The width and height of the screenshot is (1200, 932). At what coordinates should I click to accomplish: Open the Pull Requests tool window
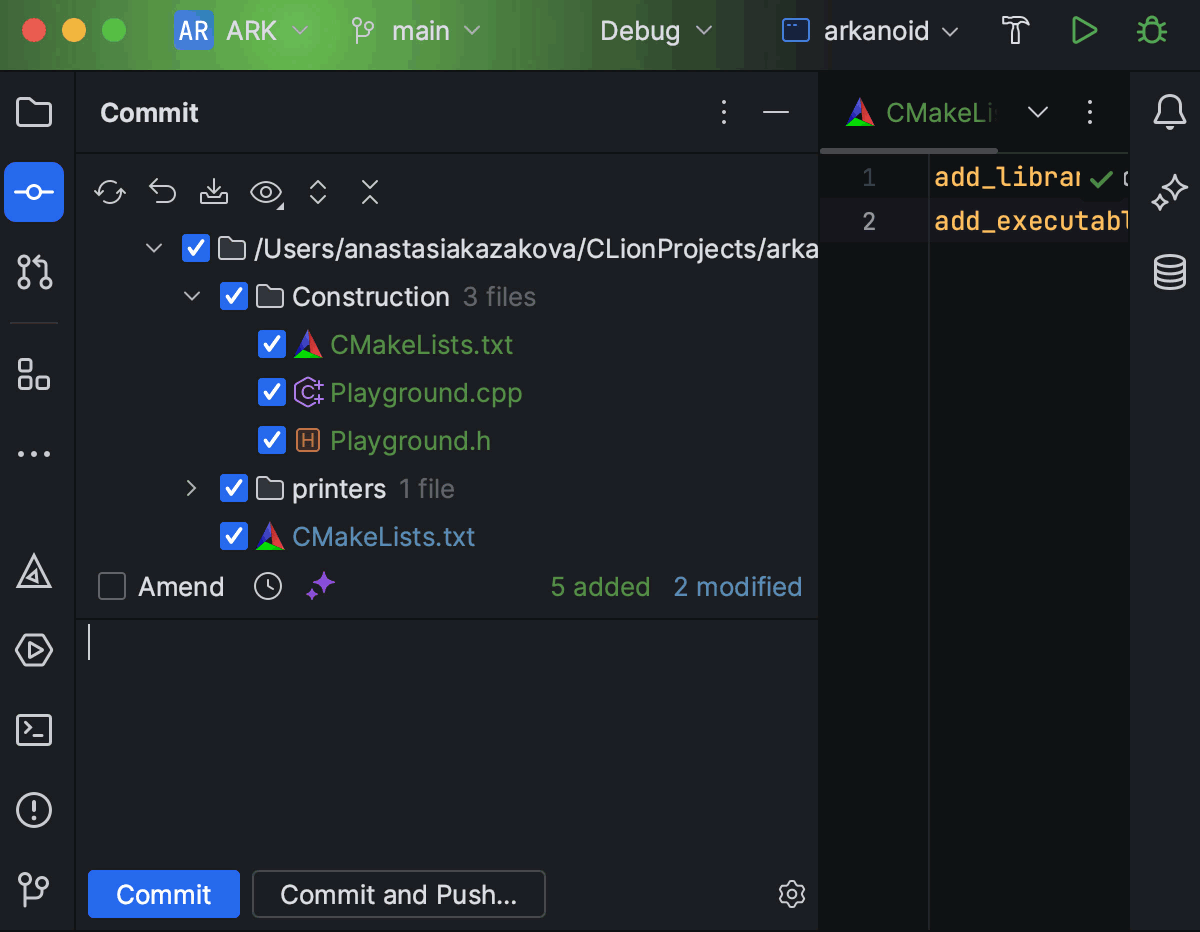[34, 272]
